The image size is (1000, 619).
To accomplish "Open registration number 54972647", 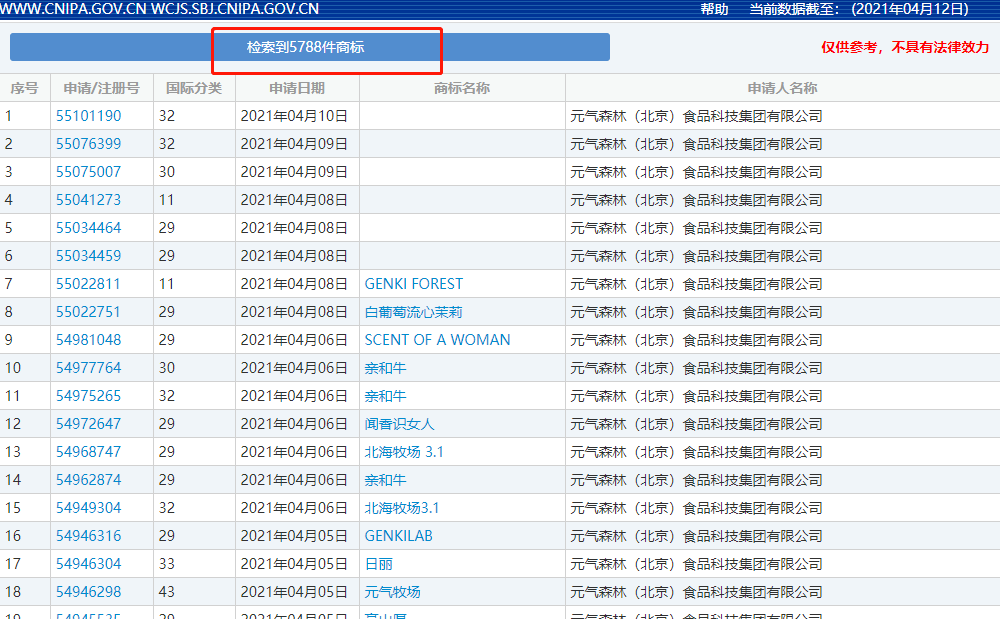I will (x=88, y=425).
